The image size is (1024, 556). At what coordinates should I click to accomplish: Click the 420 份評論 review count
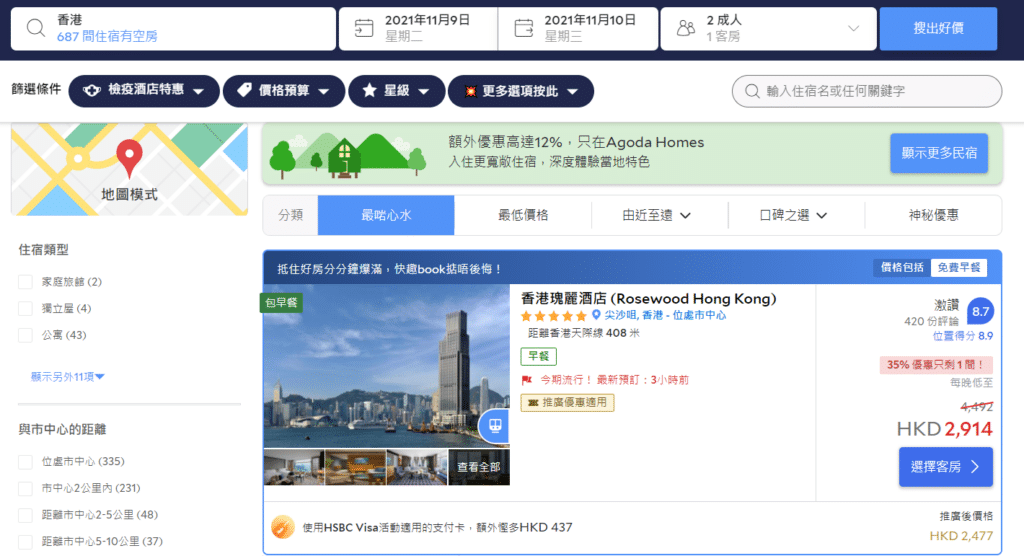[931, 321]
